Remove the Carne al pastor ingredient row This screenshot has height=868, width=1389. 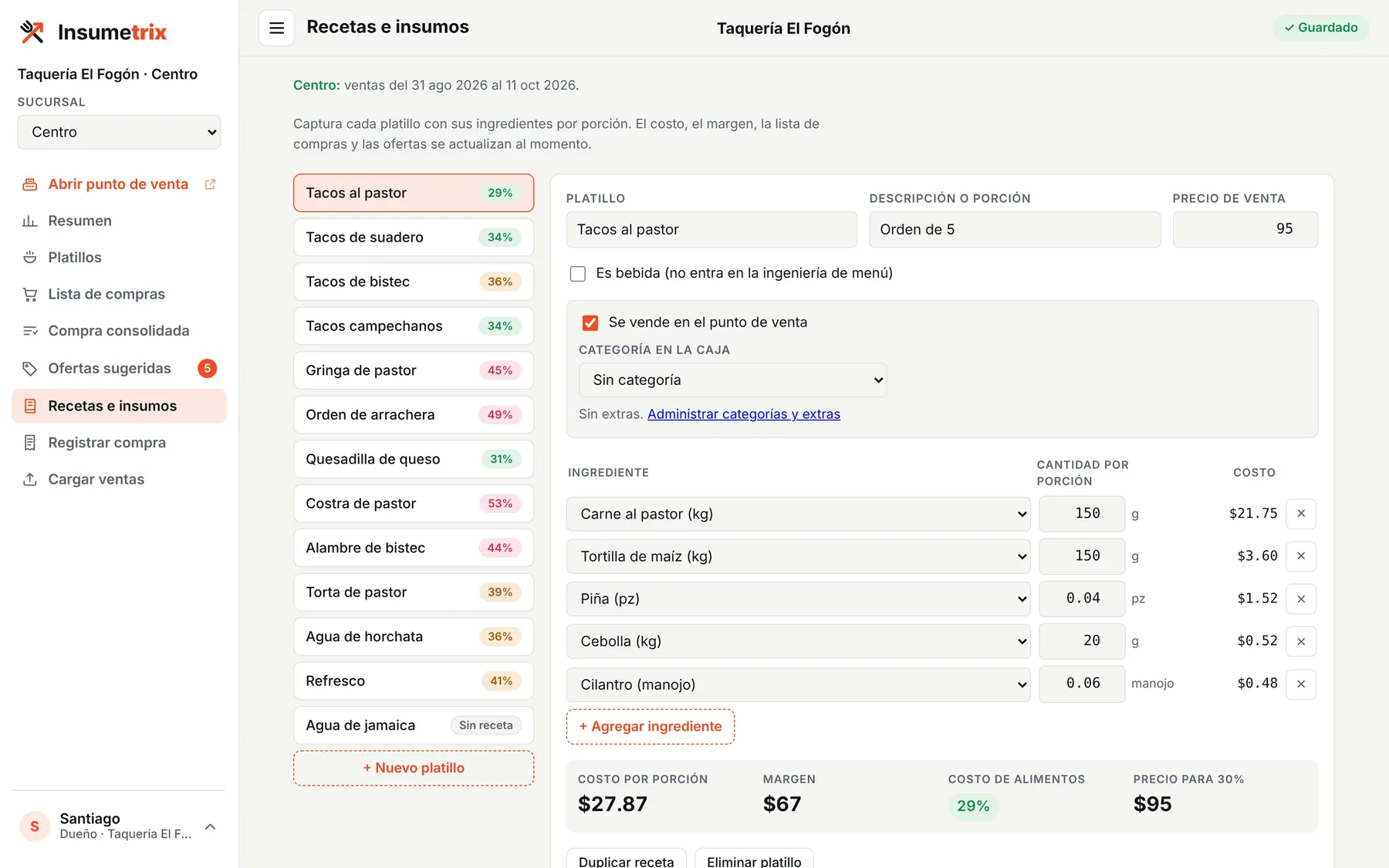tap(1301, 514)
